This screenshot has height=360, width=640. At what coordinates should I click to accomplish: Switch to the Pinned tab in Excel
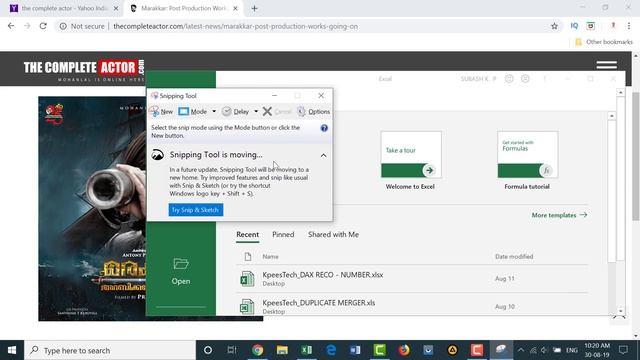283,235
